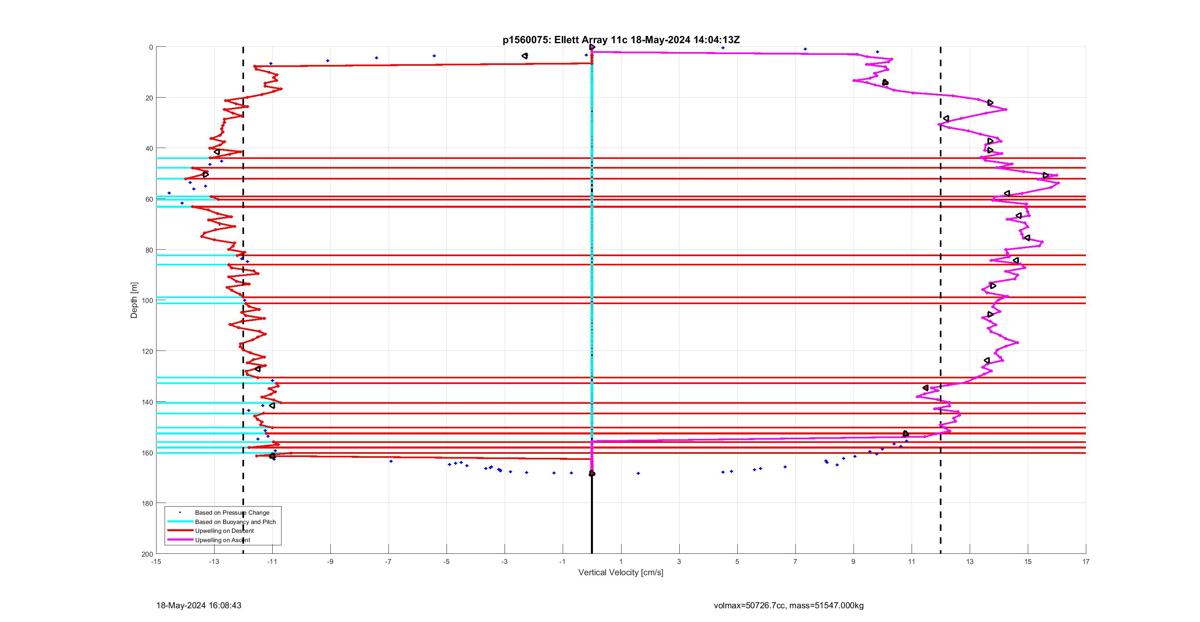The image size is (1200, 622).
Task: Click the dark red legend line sample
Action: click(x=179, y=531)
